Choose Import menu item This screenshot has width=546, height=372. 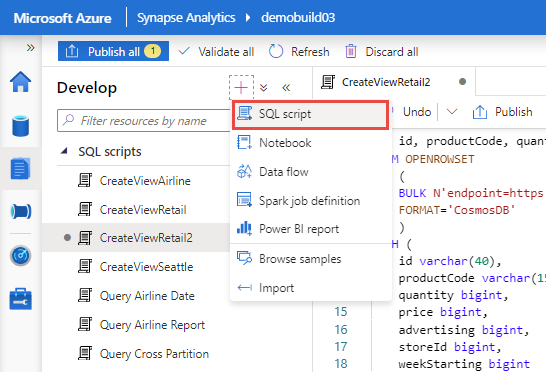[310, 288]
